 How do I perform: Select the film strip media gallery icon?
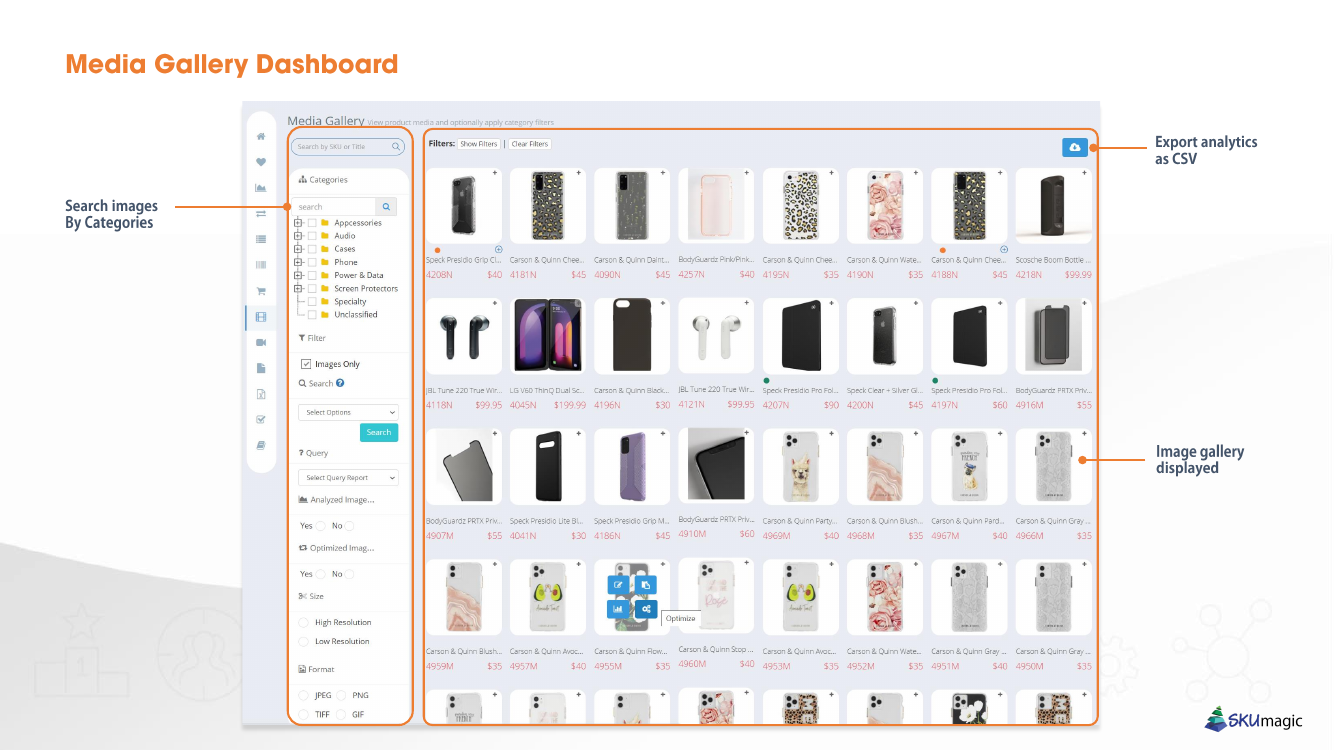click(x=261, y=317)
